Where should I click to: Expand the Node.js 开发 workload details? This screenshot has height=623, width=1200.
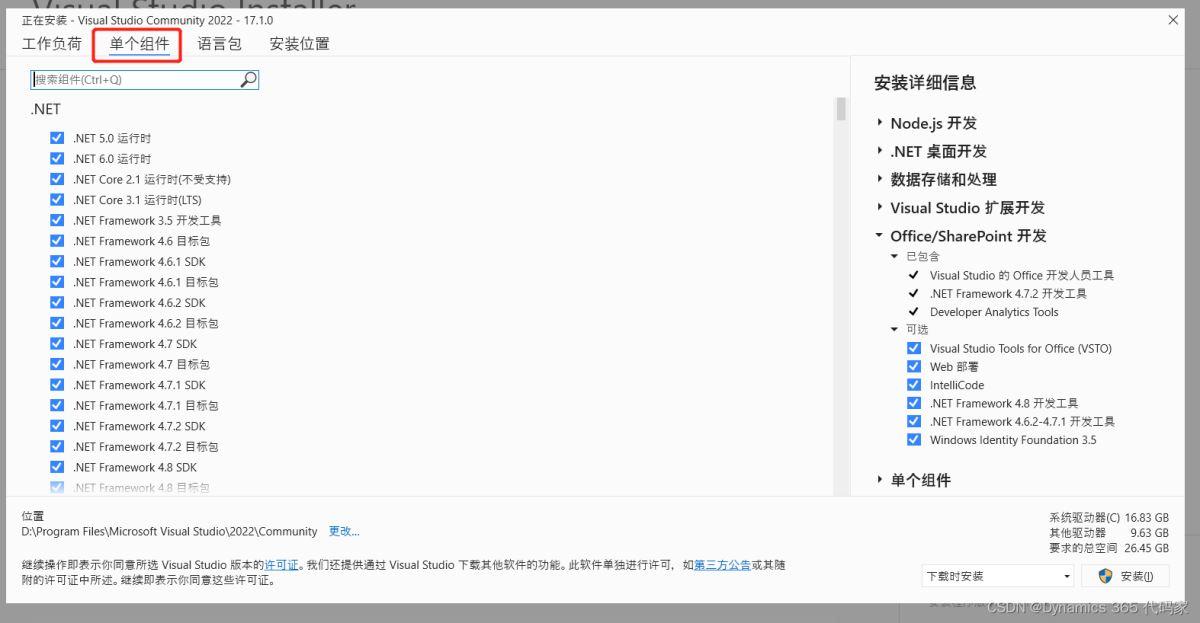click(879, 123)
